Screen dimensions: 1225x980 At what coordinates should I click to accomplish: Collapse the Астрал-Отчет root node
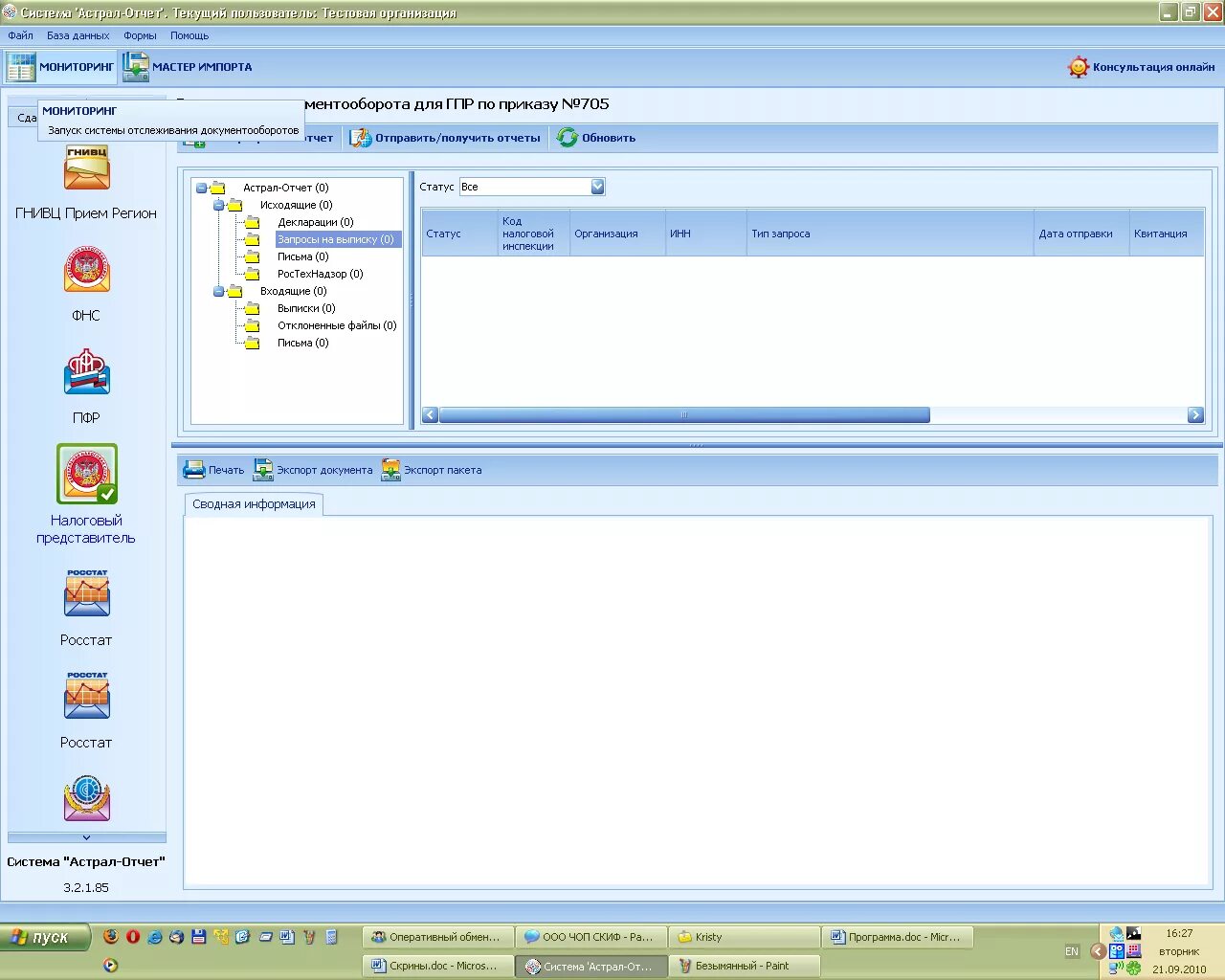pyautogui.click(x=201, y=188)
